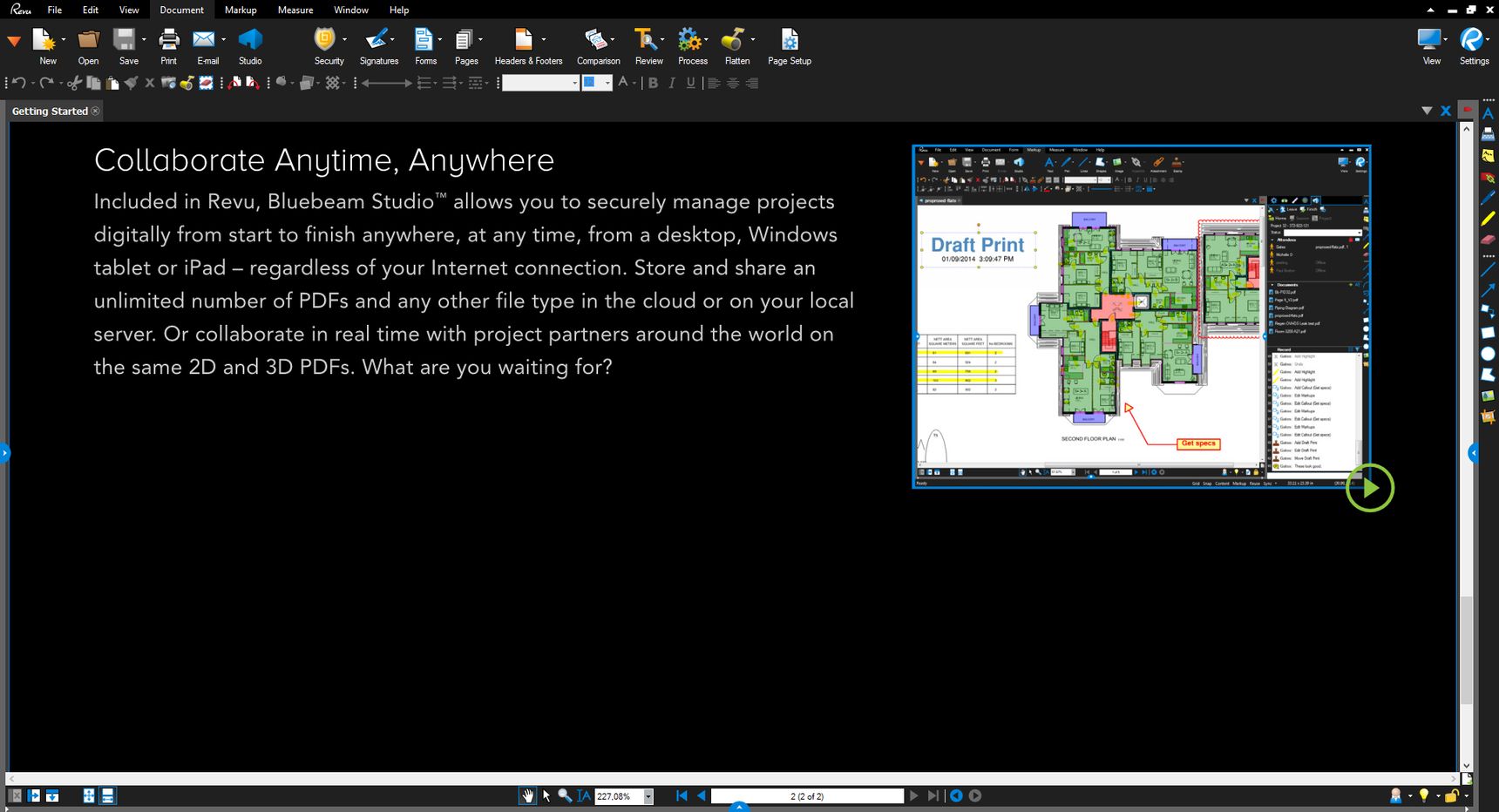Click the Forms icon
The image size is (1499, 812).
(424, 40)
